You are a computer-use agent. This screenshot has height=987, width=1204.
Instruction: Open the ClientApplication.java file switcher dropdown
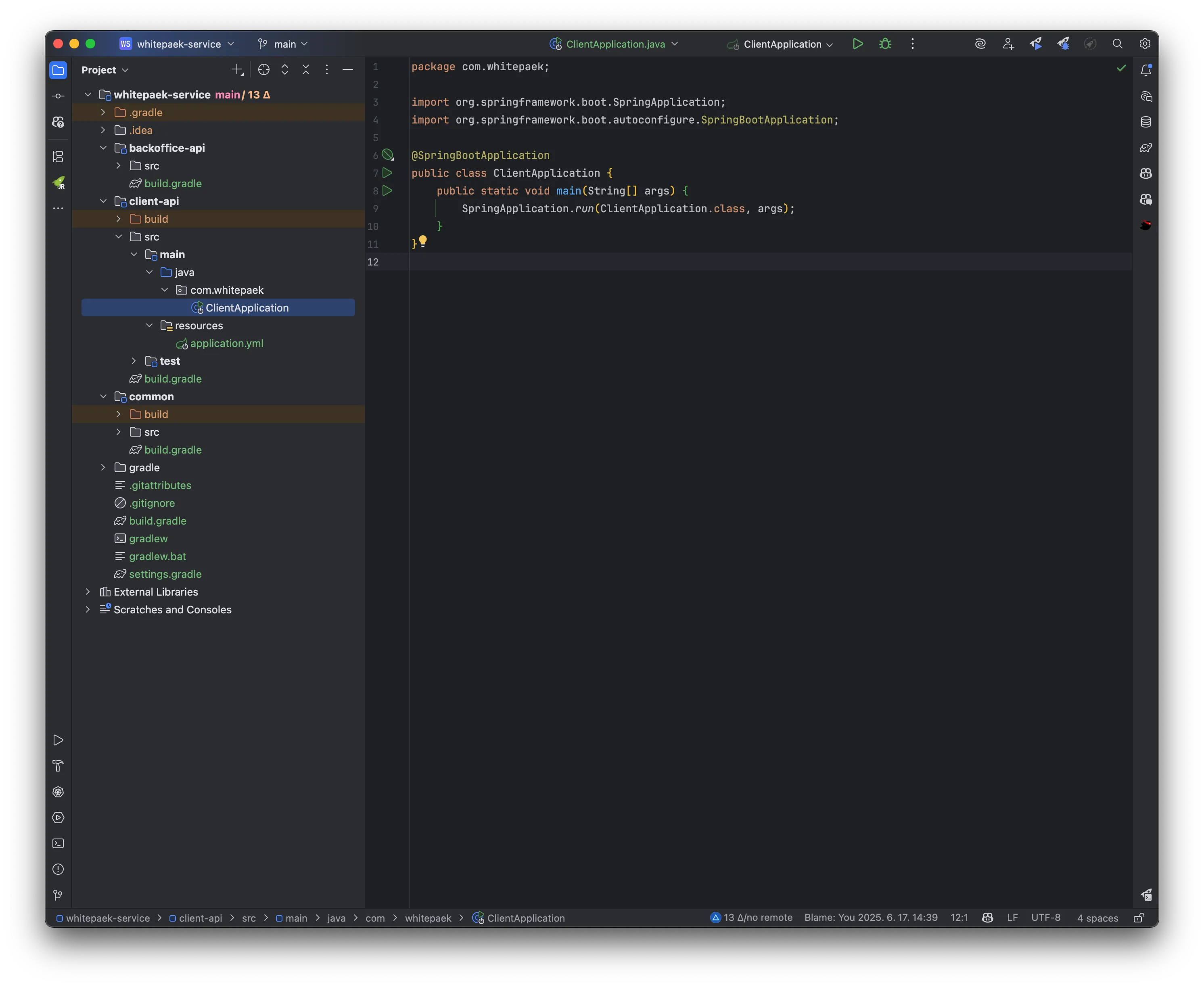click(615, 44)
